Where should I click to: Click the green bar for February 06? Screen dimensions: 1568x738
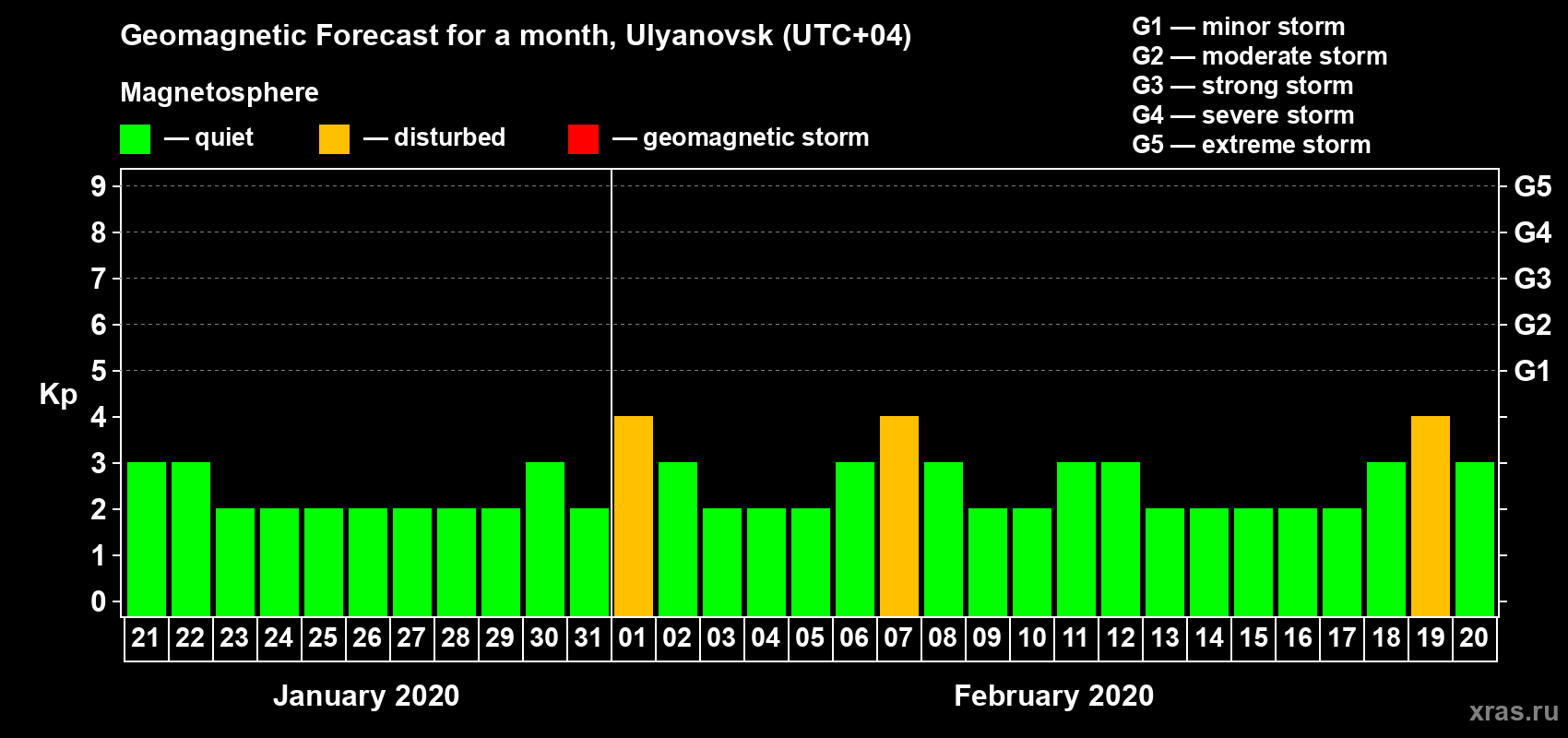(x=855, y=539)
